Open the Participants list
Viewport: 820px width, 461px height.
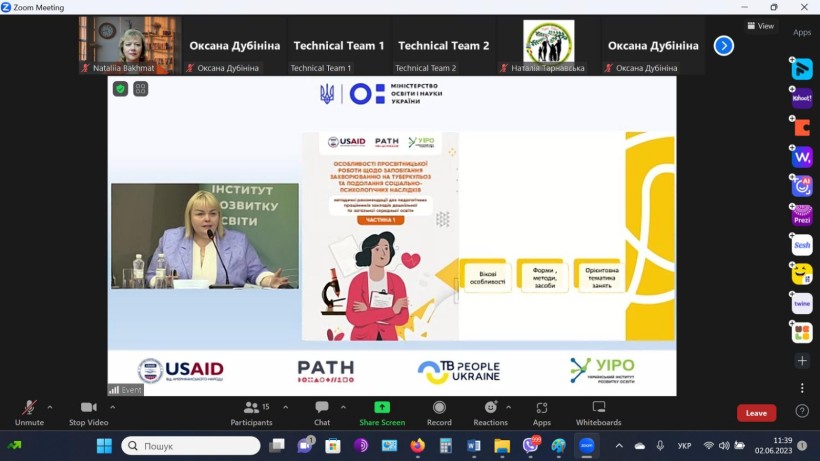252,413
